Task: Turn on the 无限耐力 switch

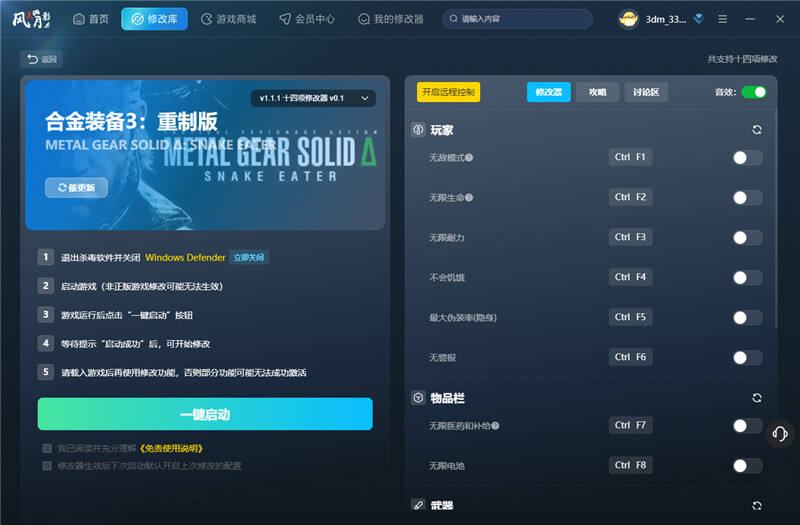Action: [747, 238]
